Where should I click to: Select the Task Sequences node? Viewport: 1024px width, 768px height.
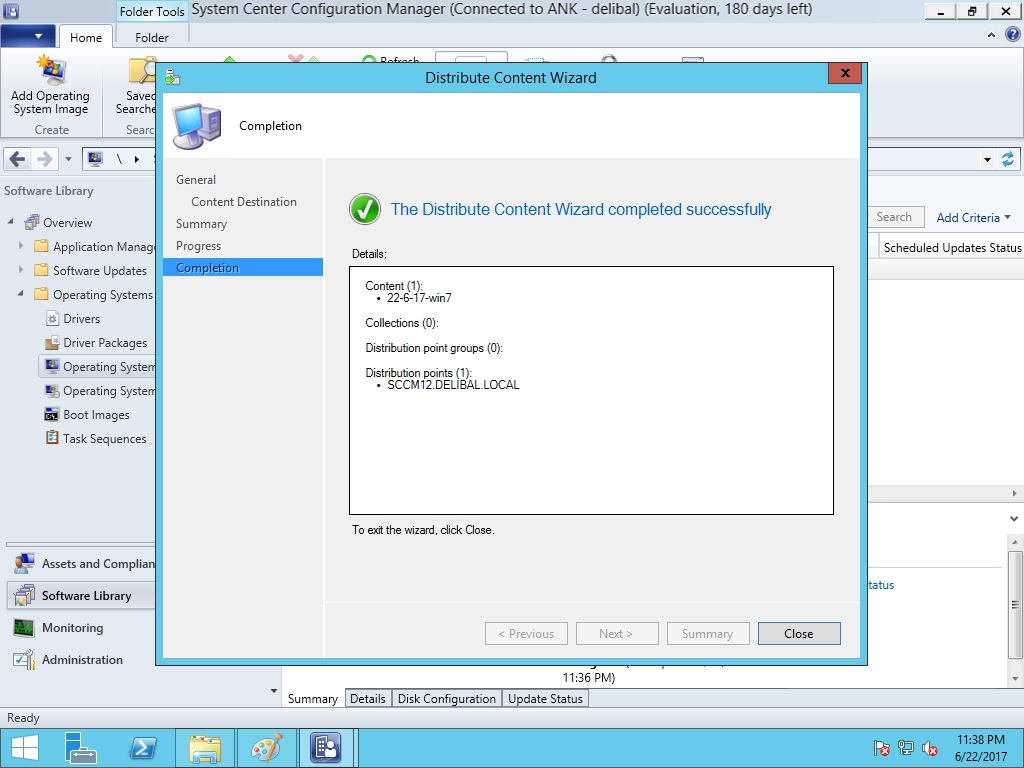point(104,439)
